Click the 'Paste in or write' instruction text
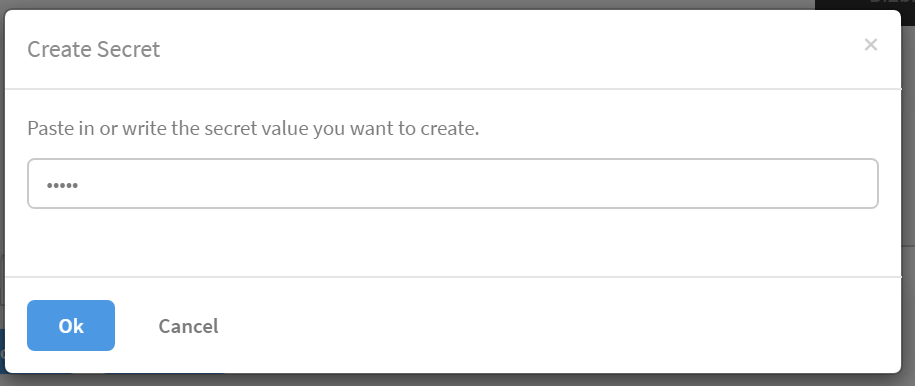 (x=253, y=128)
